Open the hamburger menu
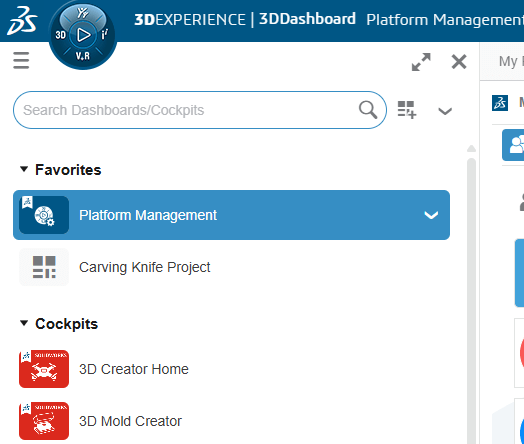The height and width of the screenshot is (444, 524). tap(21, 60)
